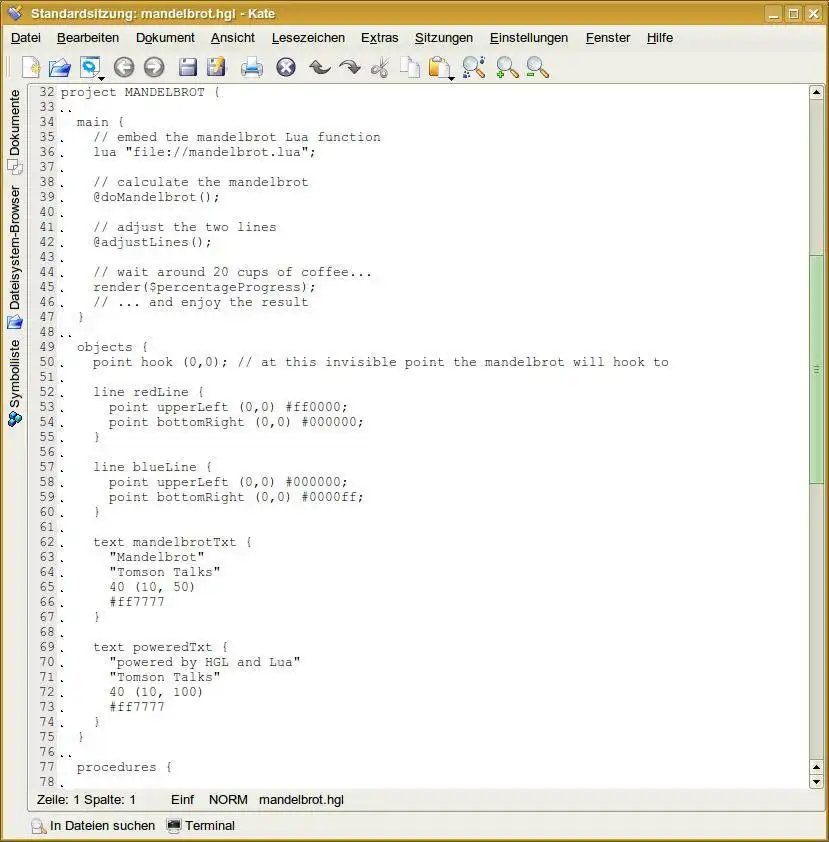Click color value '#ff0000;' on line 53

point(317,407)
